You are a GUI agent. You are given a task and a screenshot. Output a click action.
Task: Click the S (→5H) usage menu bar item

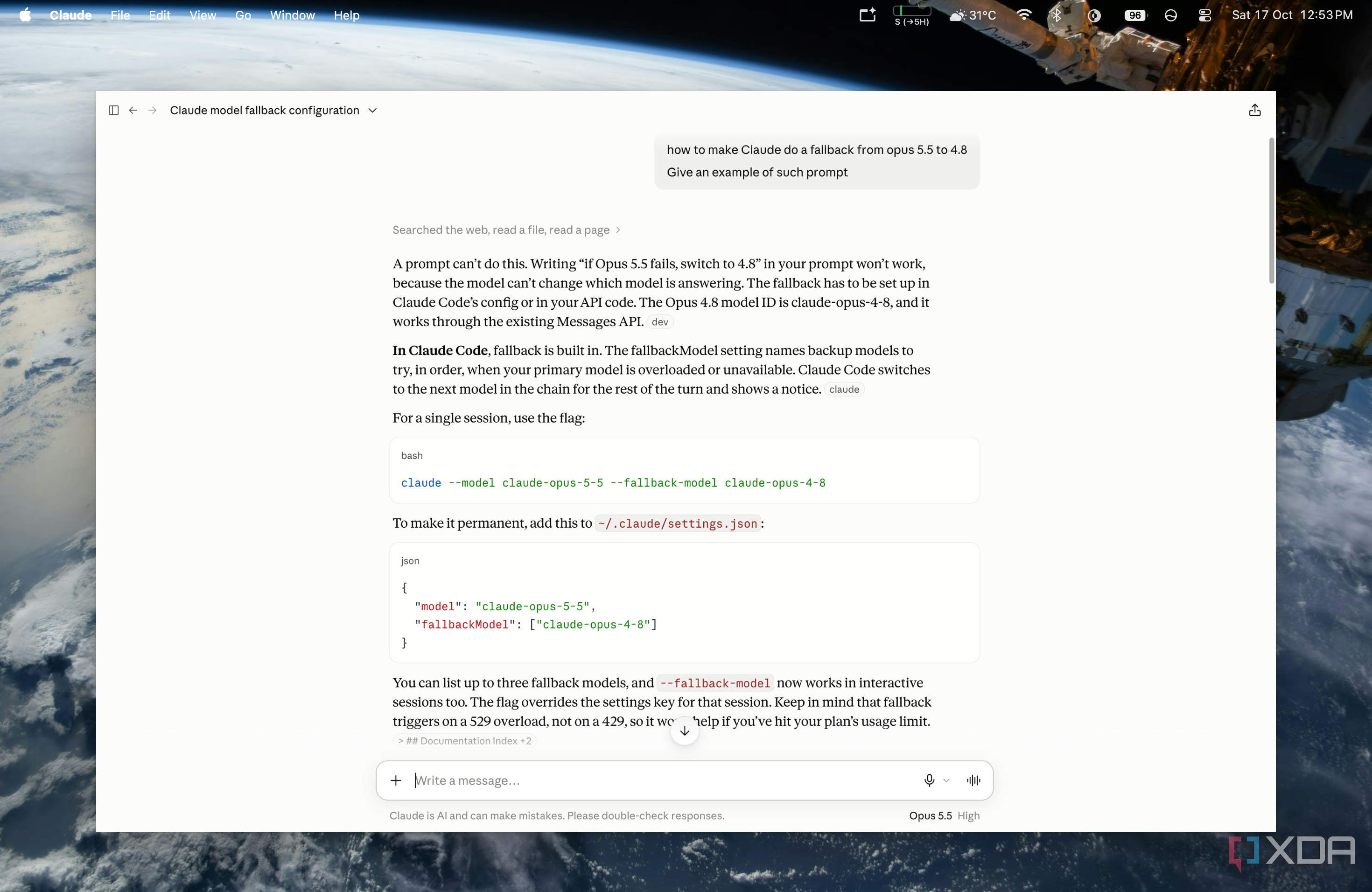[x=911, y=15]
